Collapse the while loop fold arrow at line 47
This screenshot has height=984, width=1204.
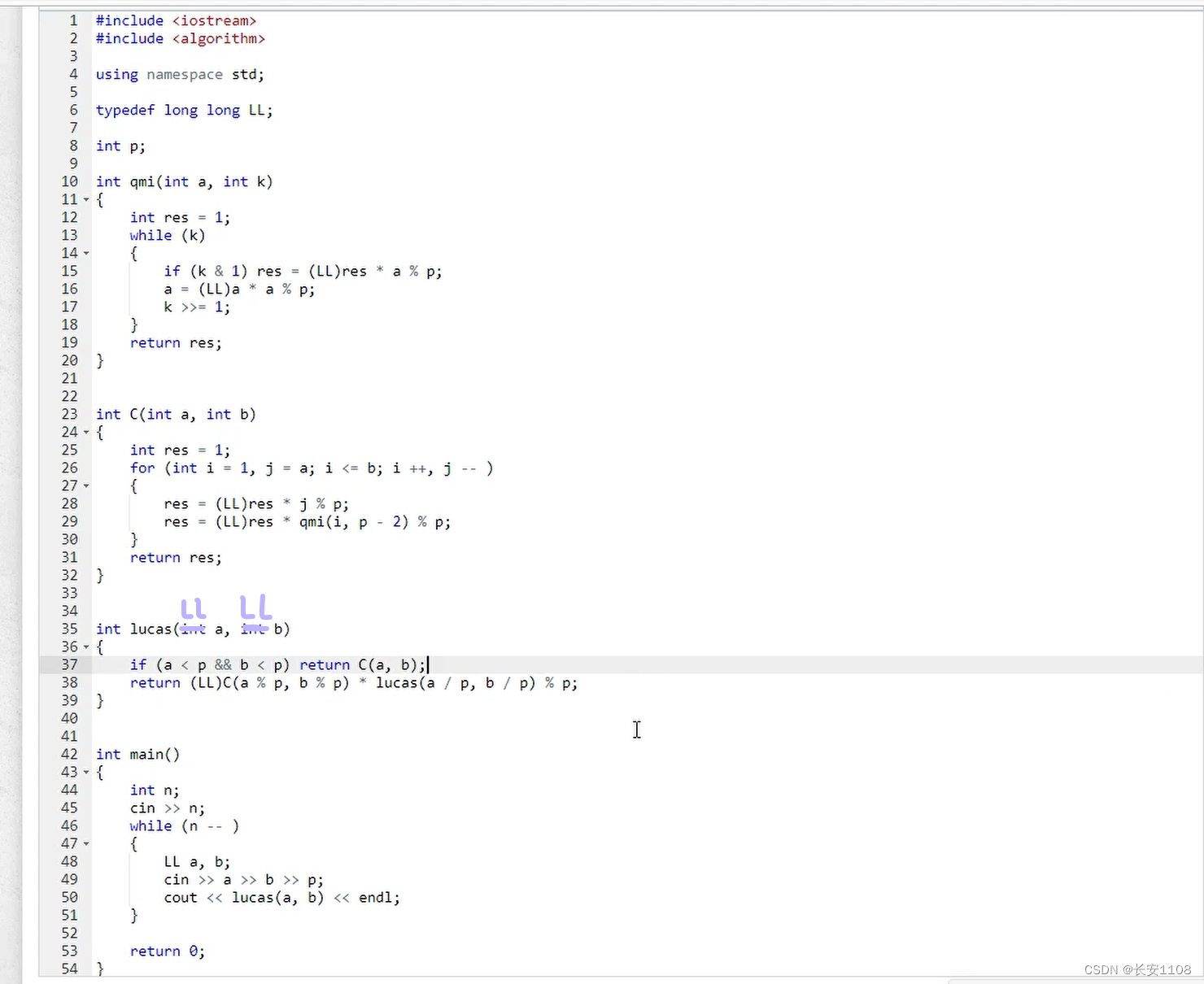(x=86, y=844)
